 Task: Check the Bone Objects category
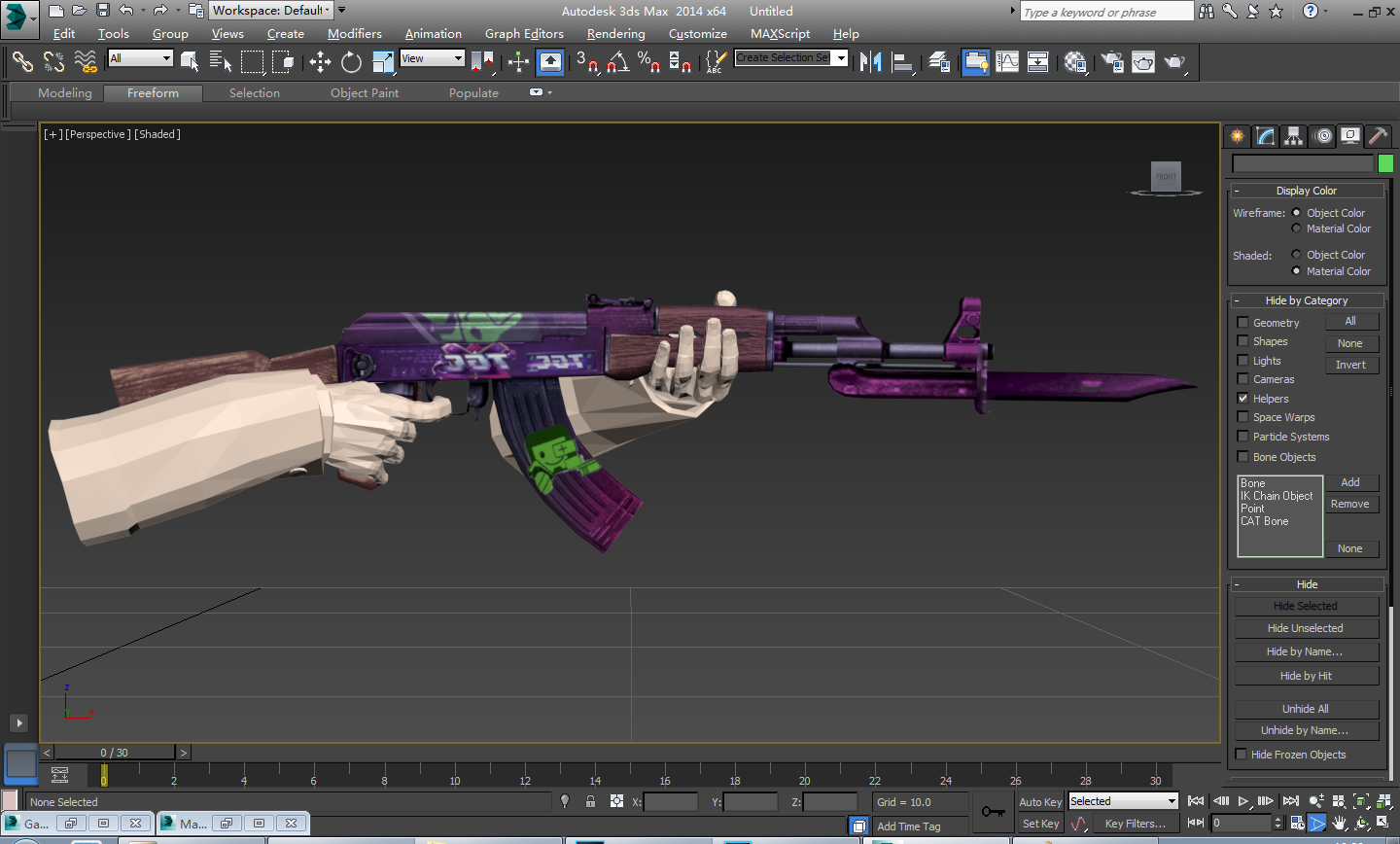[1242, 457]
